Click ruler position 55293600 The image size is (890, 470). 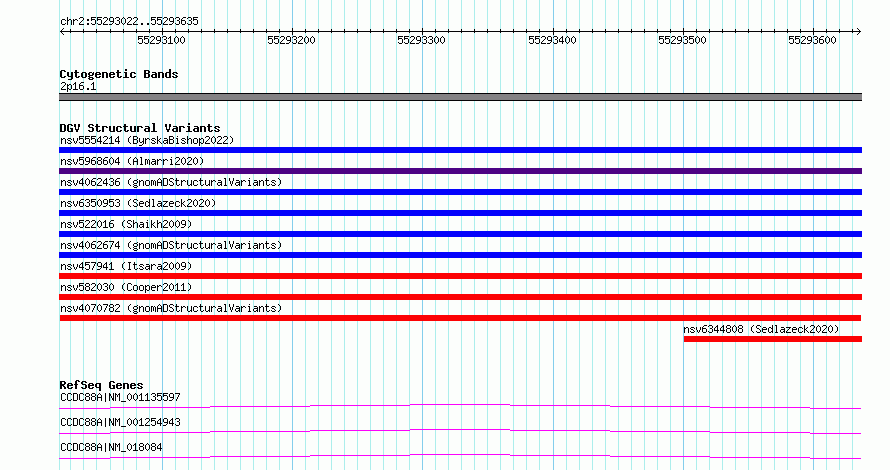point(812,40)
